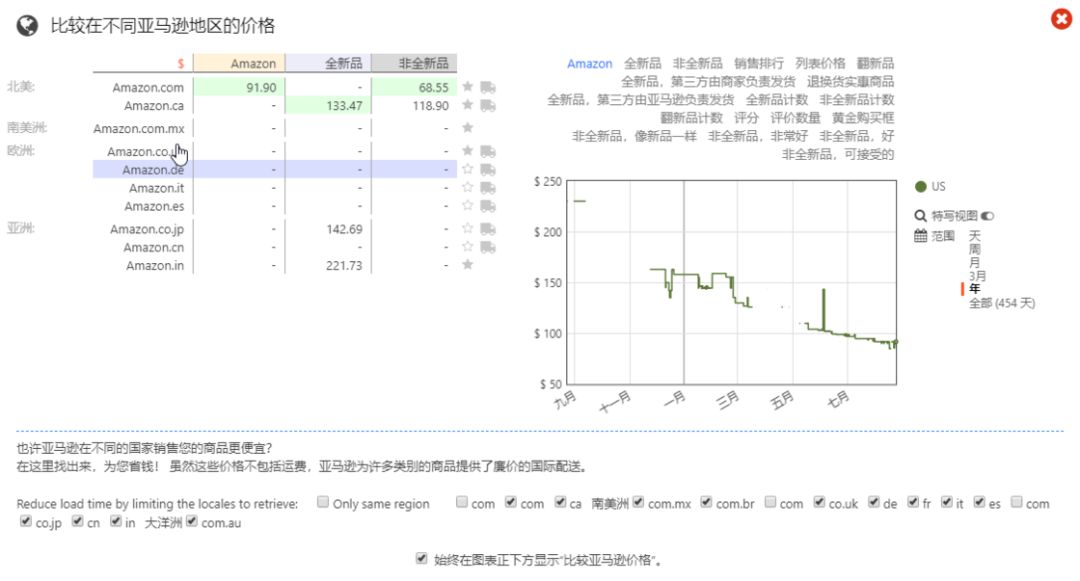Toggle the 退换货实惠商品 chart legend link
The width and height of the screenshot is (1080, 581).
click(x=851, y=81)
